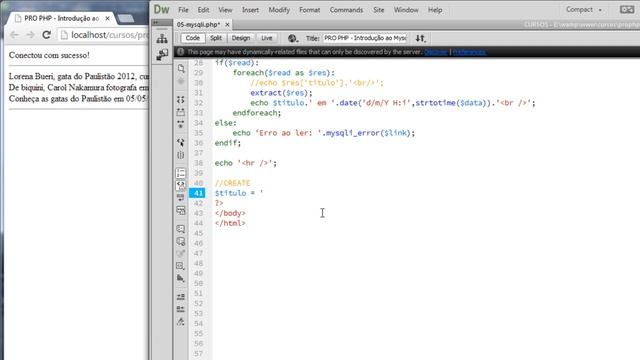Click the info icon on the notification bar
The height and width of the screenshot is (360, 640).
[180, 52]
